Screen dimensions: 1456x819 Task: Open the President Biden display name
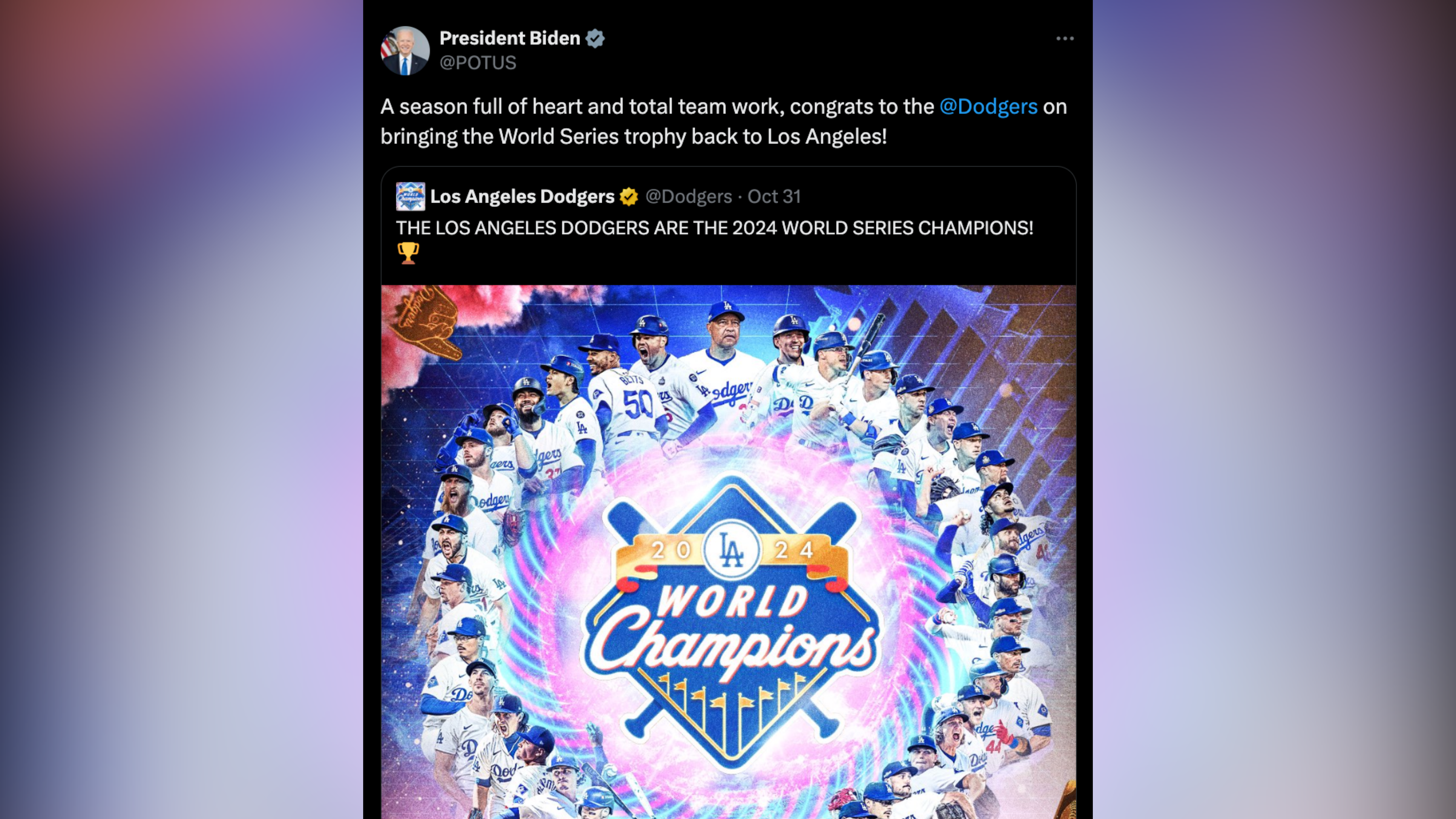point(510,38)
